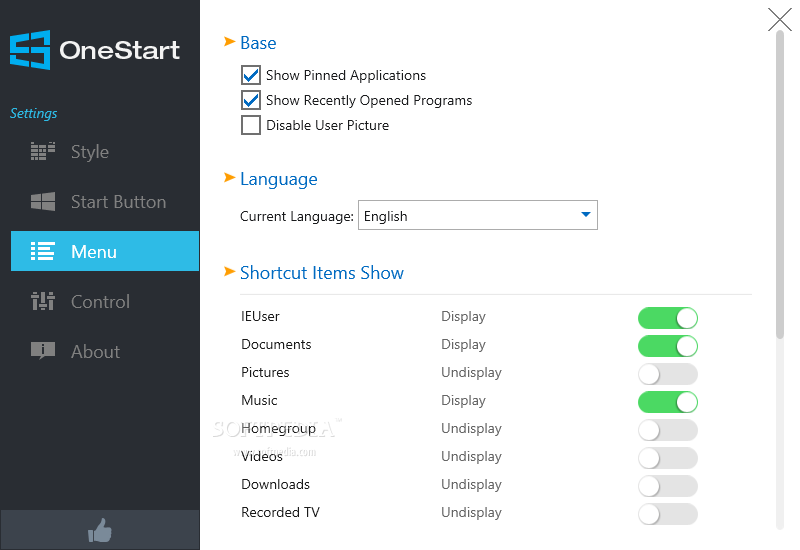800x550 pixels.
Task: Click the OneStart title text
Action: coord(119,50)
